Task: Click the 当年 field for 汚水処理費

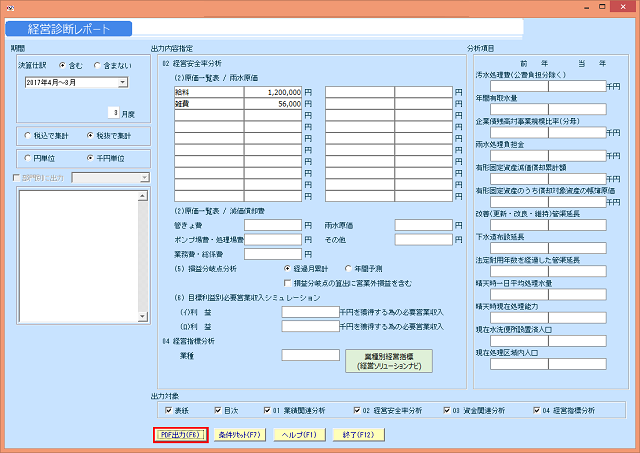Action: (578, 86)
